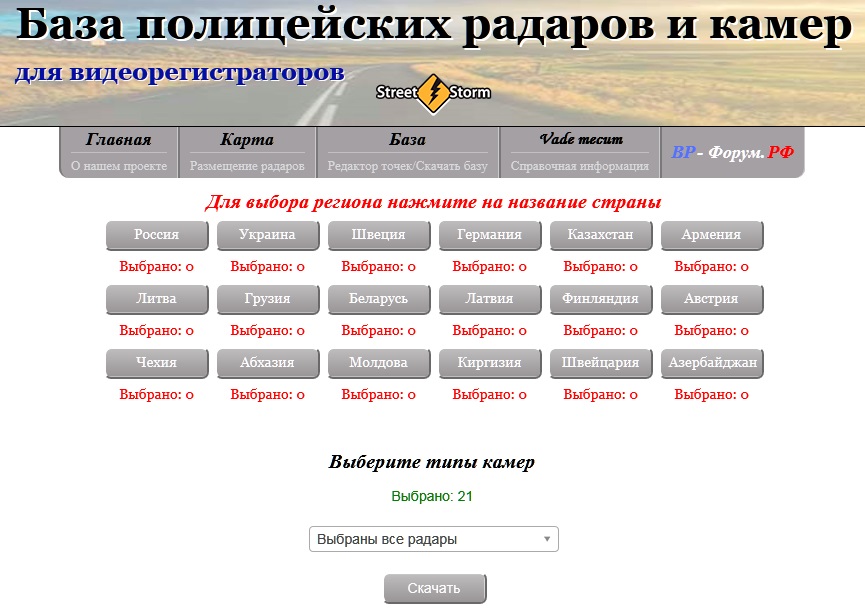
Task: Open the ВР-Форум.РФ link
Action: (x=733, y=153)
